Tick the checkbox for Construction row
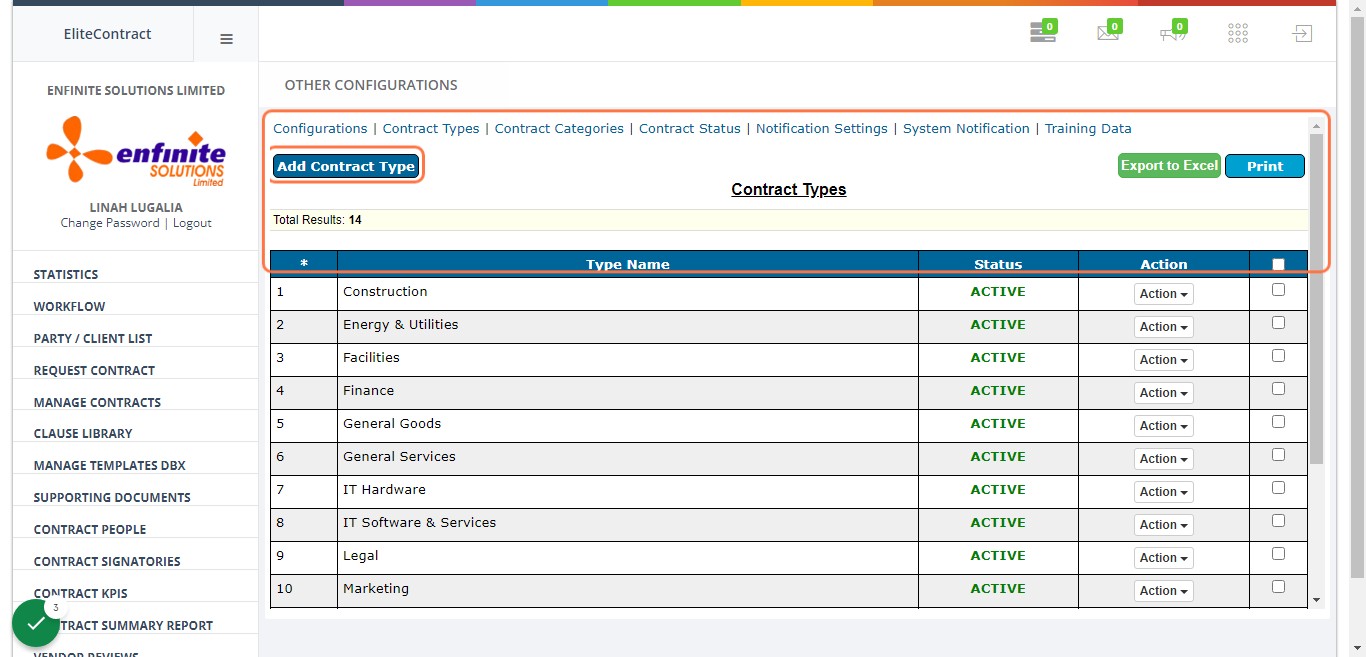The height and width of the screenshot is (657, 1366). (1278, 290)
